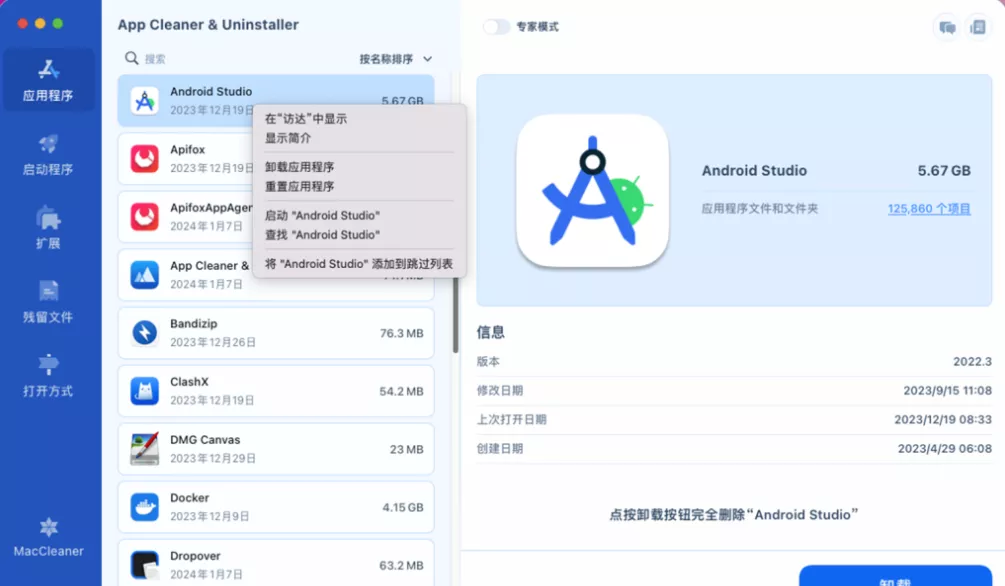Select the Bandizip row

tap(276, 333)
